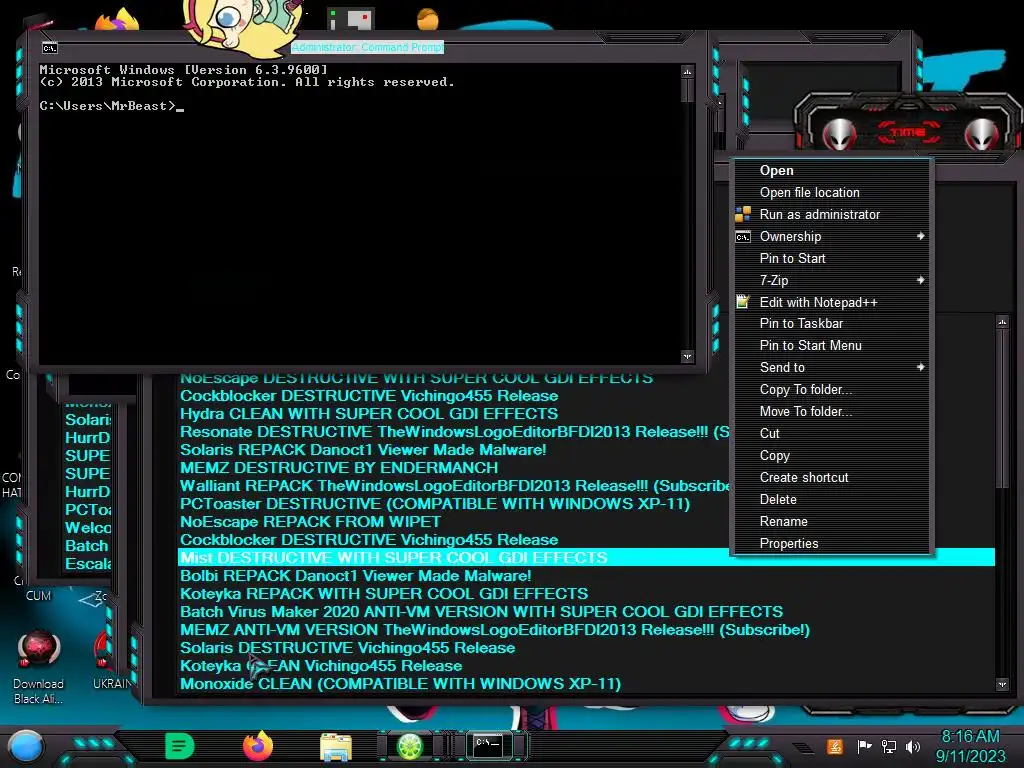Image resolution: width=1024 pixels, height=768 pixels.
Task: Launch Firefox from the taskbar
Action: (258, 746)
